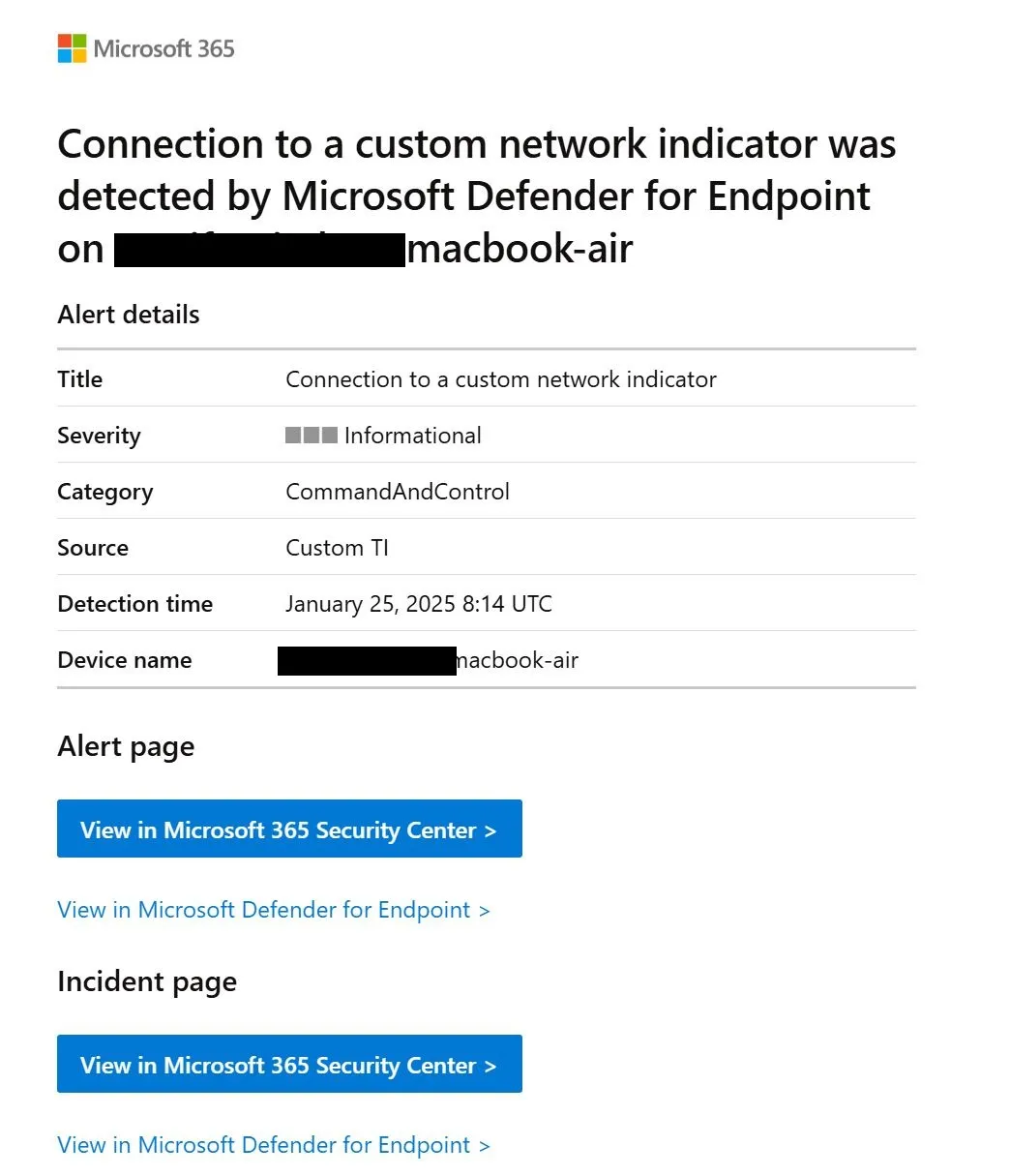Click the Title value "Connection to a custom network indicator"
The height and width of the screenshot is (1176, 1010).
pos(500,379)
